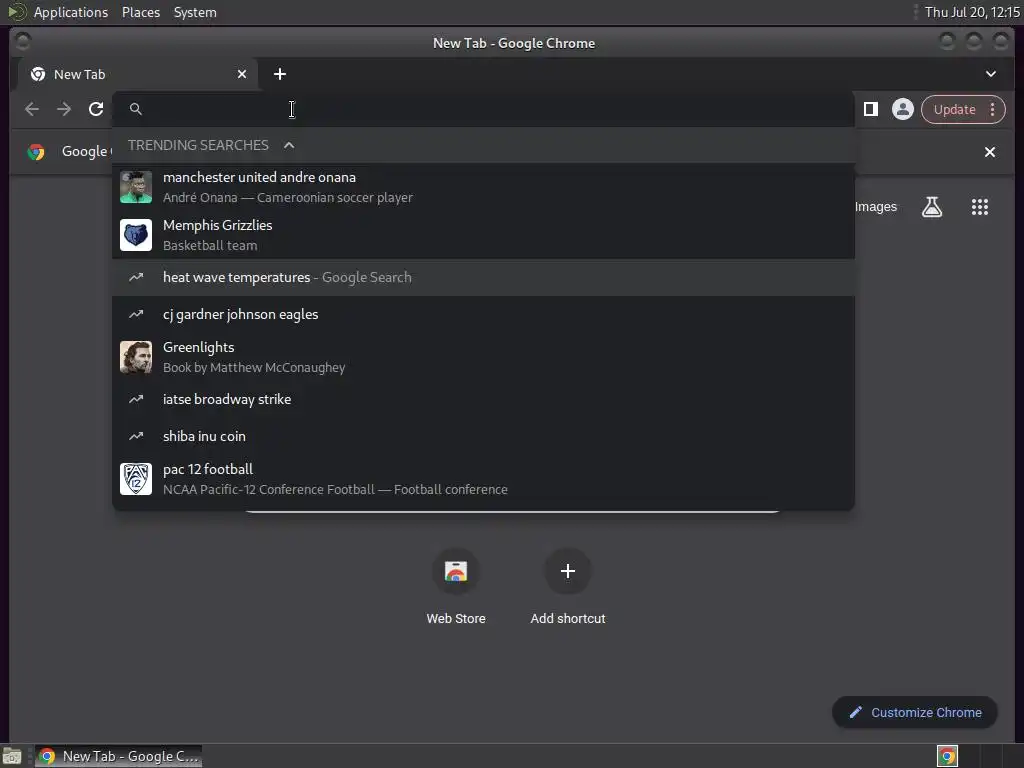Open the Google apps grid icon
Image resolution: width=1024 pixels, height=768 pixels.
point(980,207)
